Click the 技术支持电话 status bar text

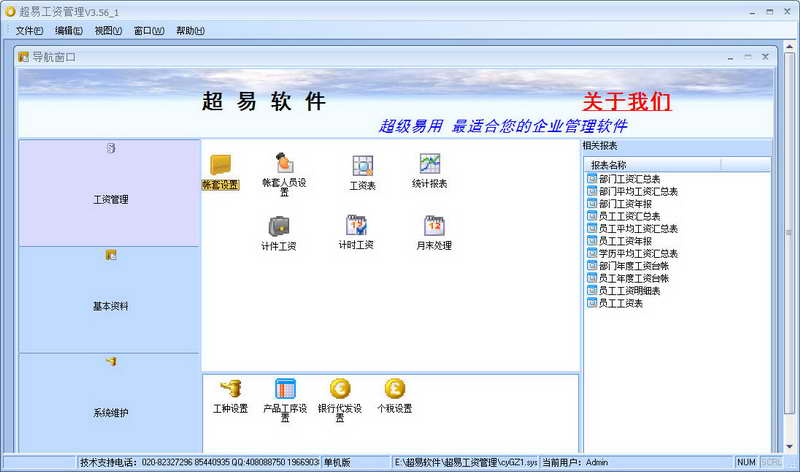pyautogui.click(x=199, y=462)
